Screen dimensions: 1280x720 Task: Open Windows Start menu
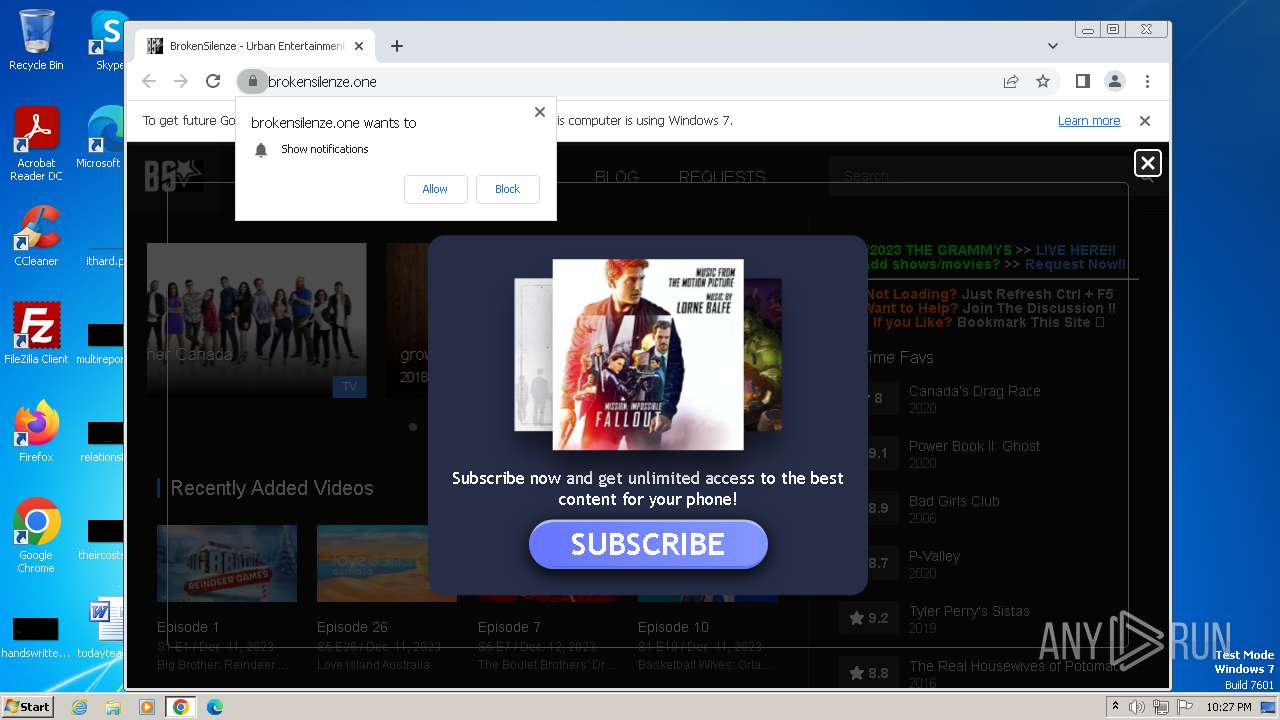point(28,706)
